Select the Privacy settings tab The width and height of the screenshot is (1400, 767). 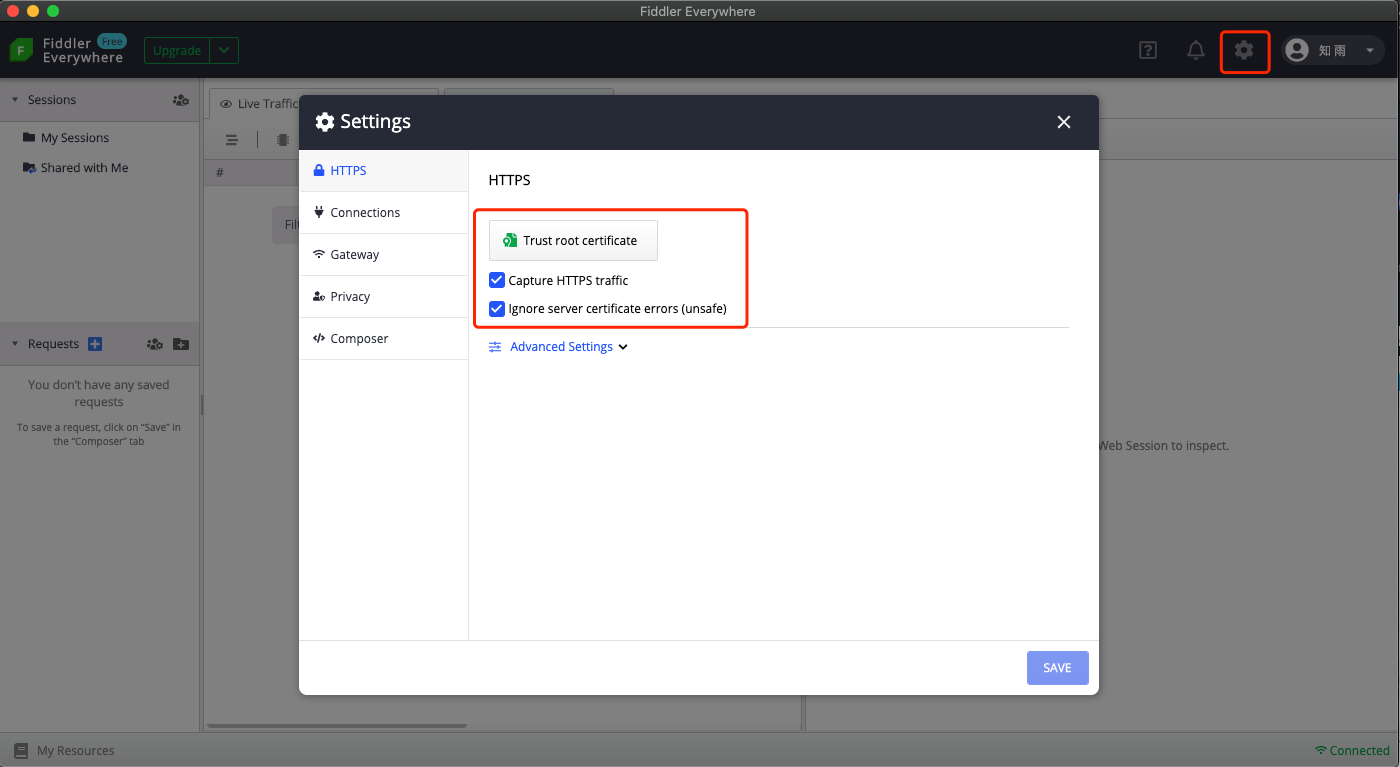[350, 297]
